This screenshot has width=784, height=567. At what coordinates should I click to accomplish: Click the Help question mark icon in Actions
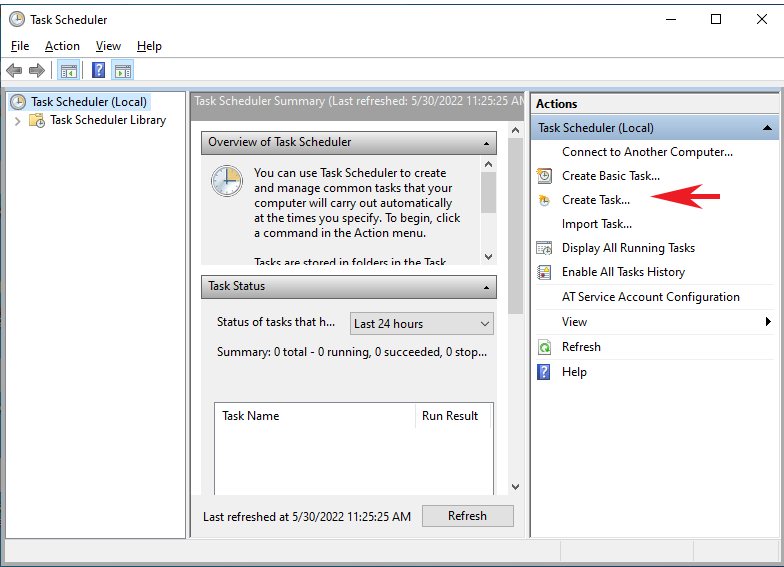click(x=544, y=372)
